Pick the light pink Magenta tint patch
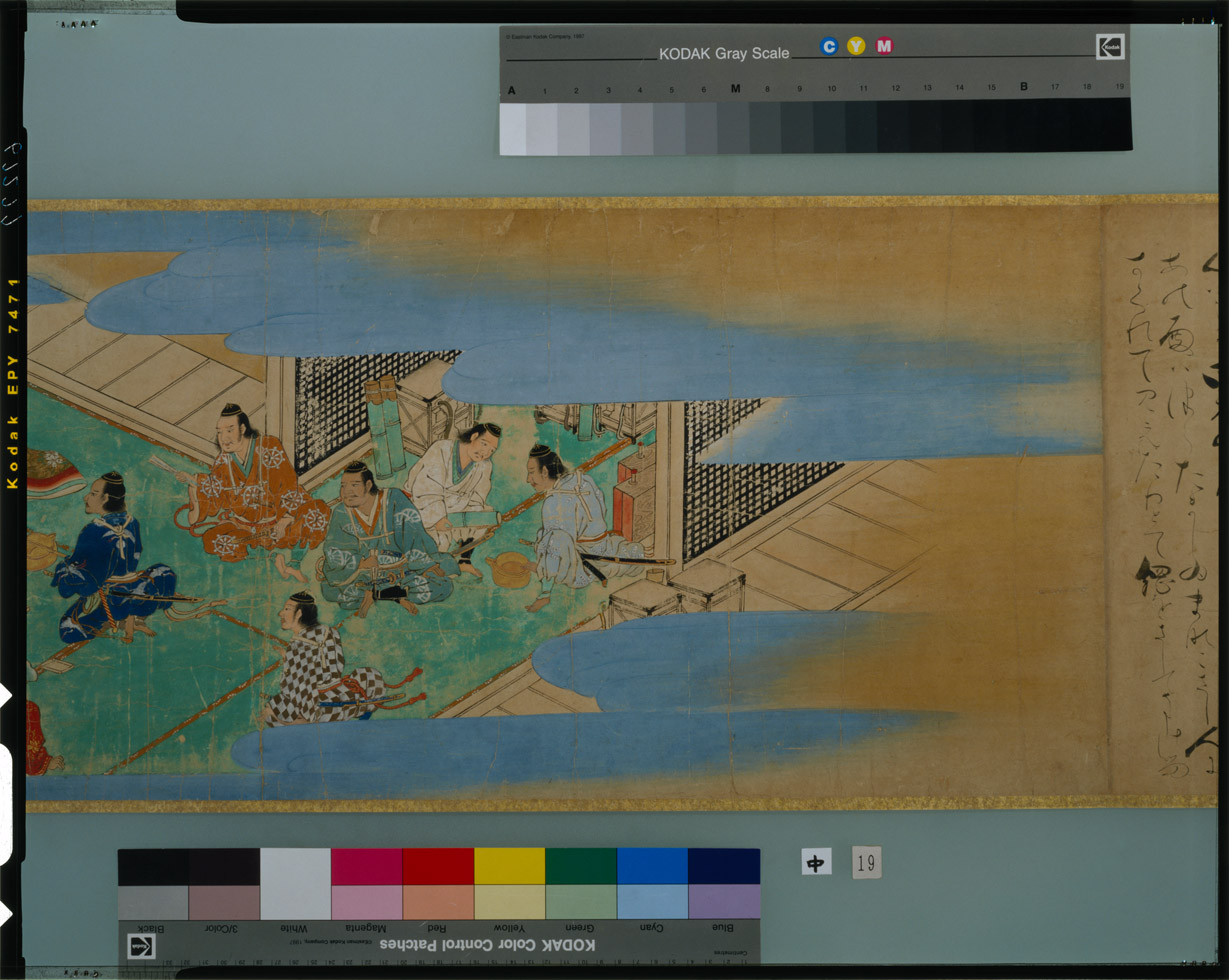This screenshot has width=1229, height=980. click(x=367, y=902)
